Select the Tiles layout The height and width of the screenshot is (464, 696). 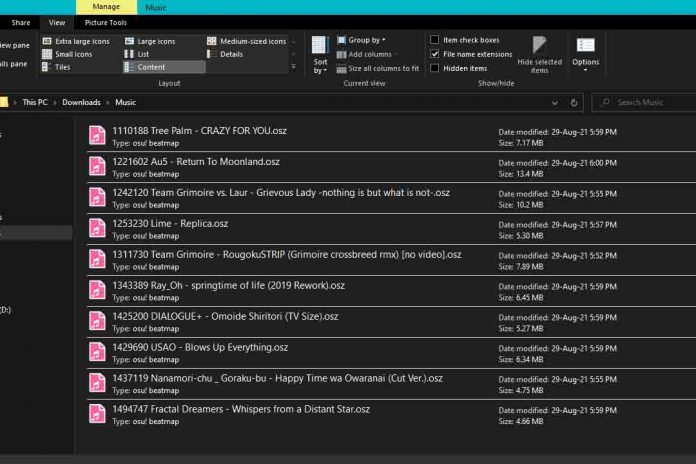tap(56, 67)
